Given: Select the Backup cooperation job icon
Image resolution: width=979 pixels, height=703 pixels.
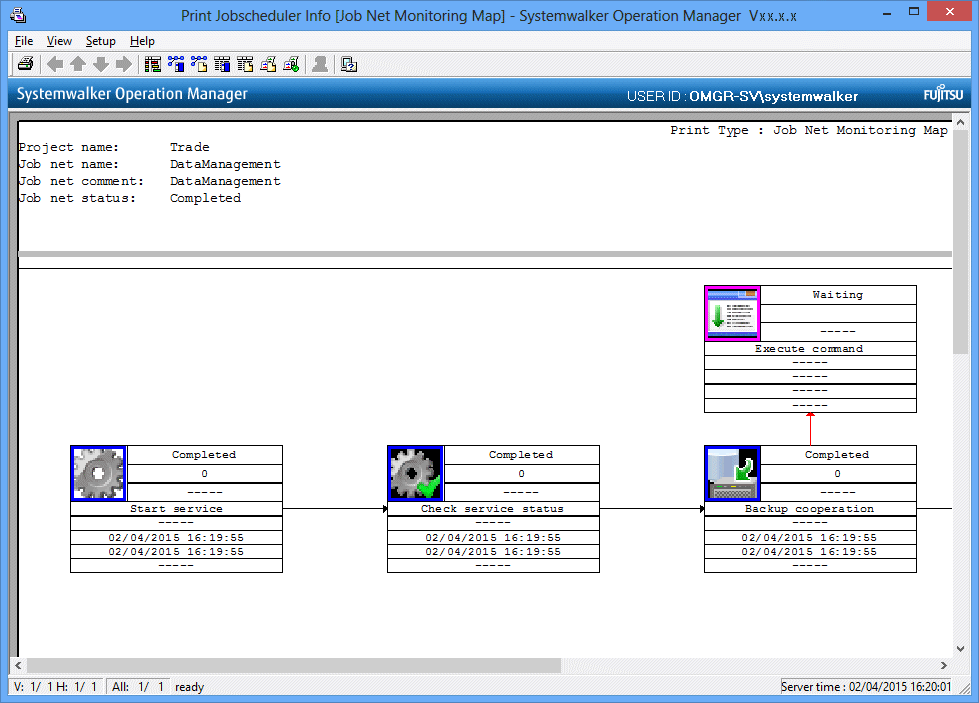Looking at the screenshot, I should [732, 473].
